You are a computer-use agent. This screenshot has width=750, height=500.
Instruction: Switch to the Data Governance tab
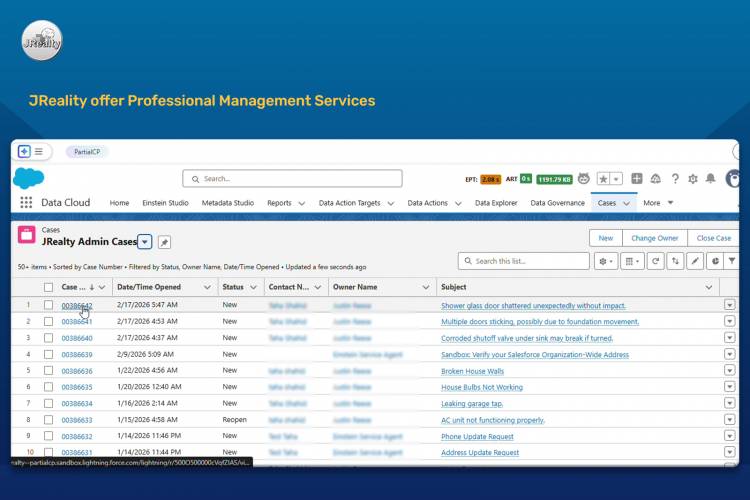tap(558, 203)
